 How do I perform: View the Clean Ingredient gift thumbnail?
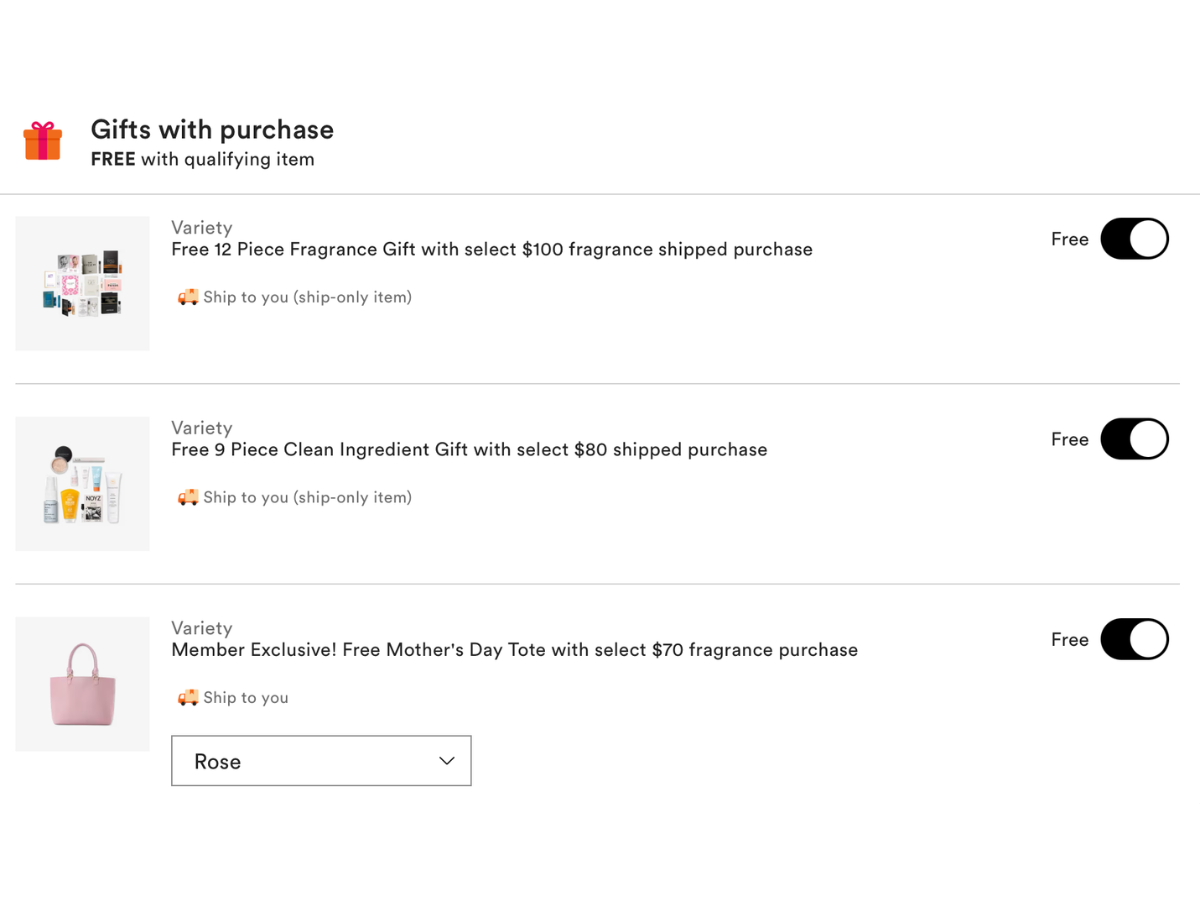(82, 483)
